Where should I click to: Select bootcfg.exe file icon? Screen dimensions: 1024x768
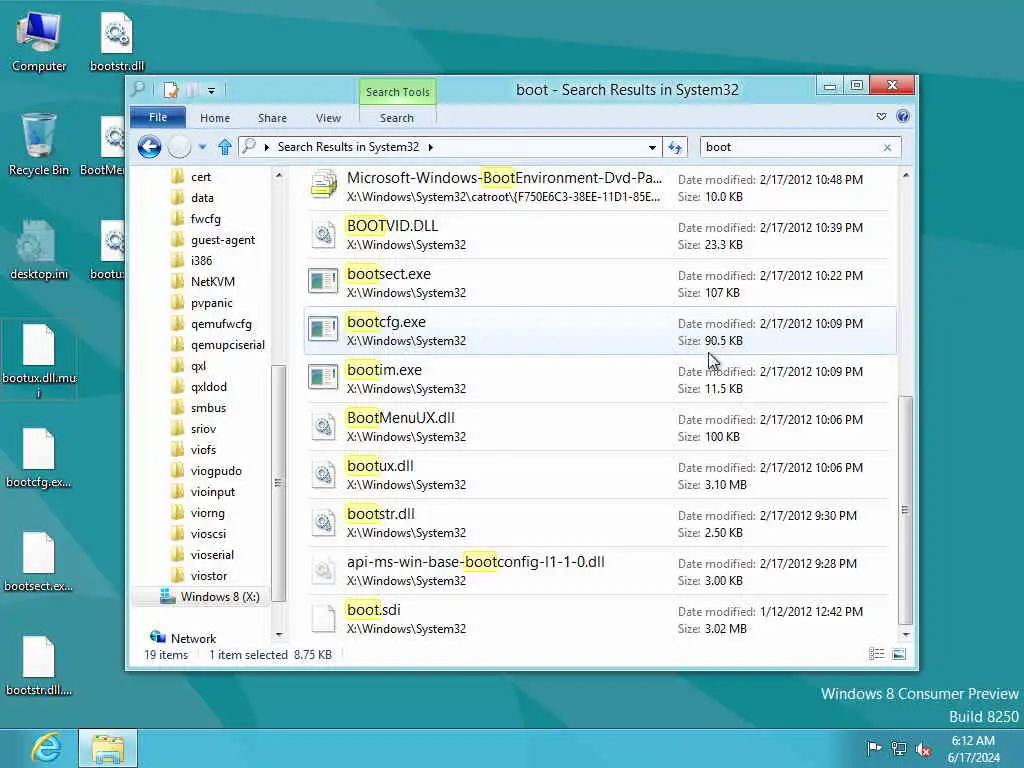point(323,330)
